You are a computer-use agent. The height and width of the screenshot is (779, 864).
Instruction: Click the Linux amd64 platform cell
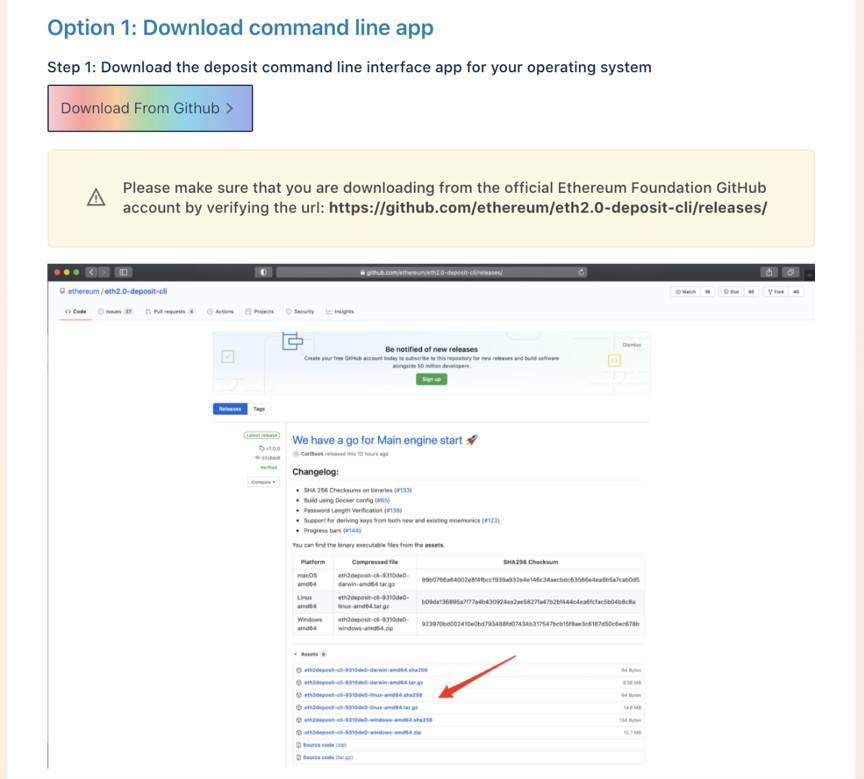coord(312,602)
